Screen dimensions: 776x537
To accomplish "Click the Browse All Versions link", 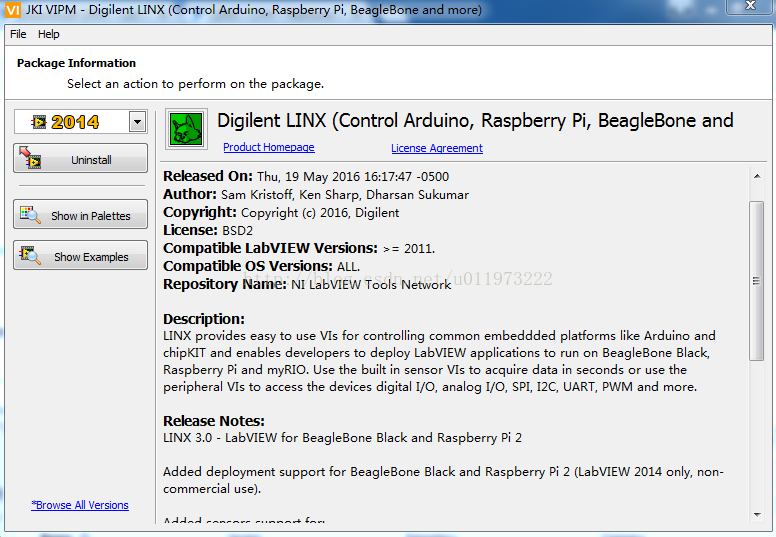I will tap(80, 505).
